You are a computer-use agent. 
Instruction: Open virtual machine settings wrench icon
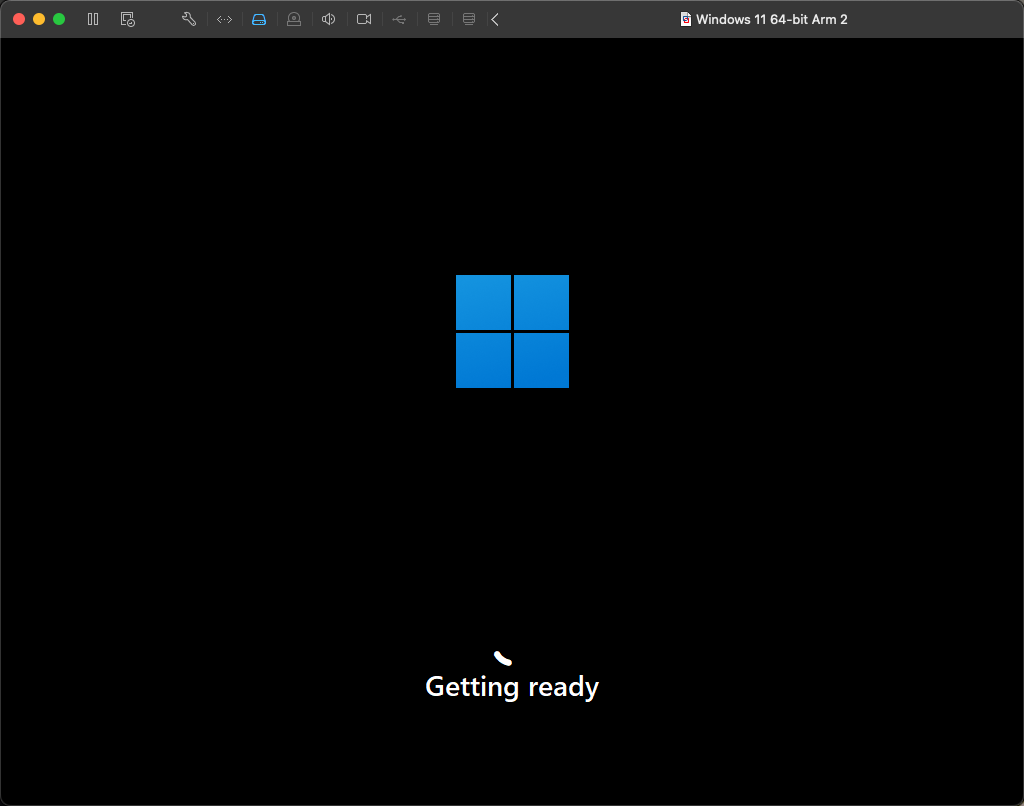click(x=189, y=20)
